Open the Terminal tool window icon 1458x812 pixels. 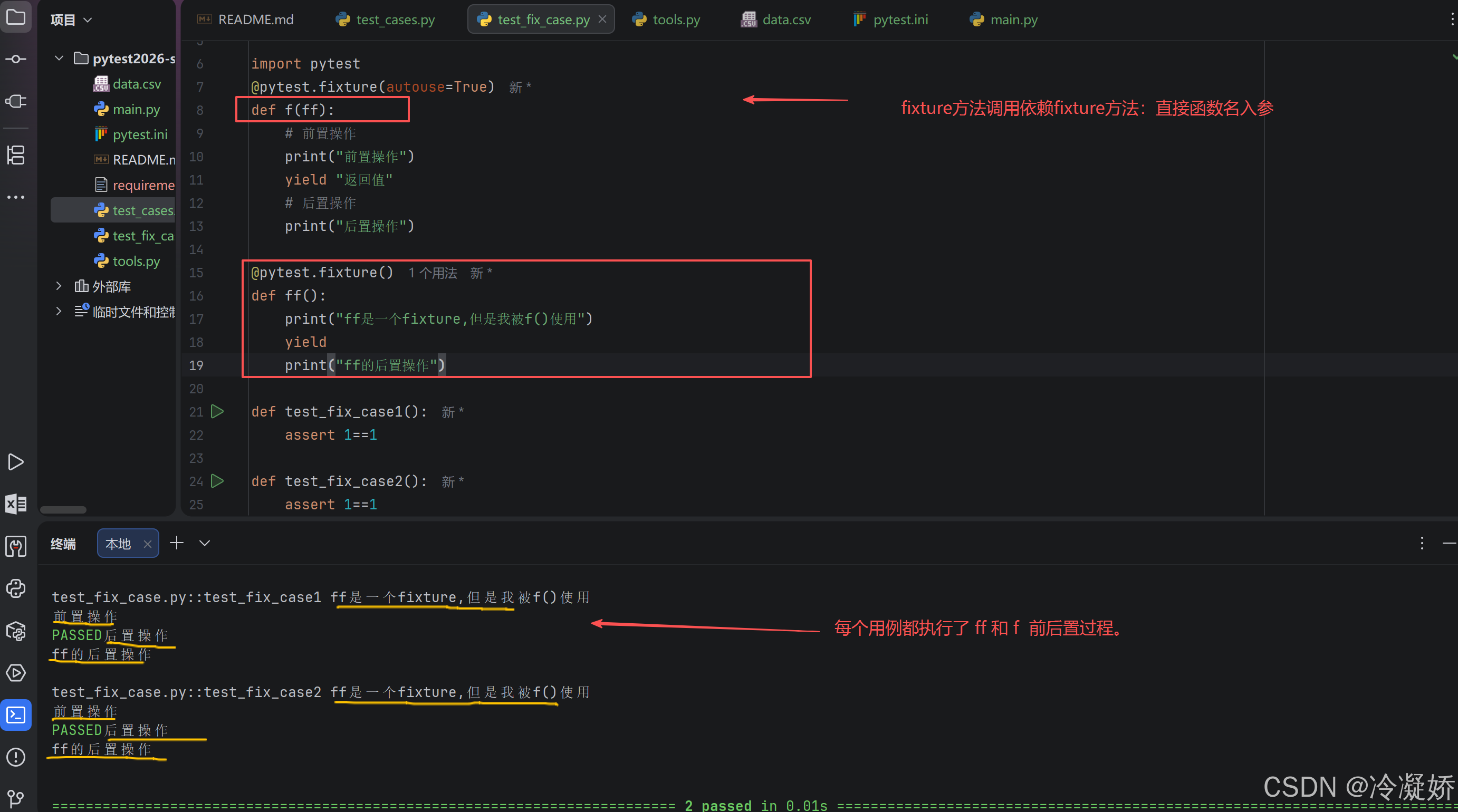(x=16, y=714)
